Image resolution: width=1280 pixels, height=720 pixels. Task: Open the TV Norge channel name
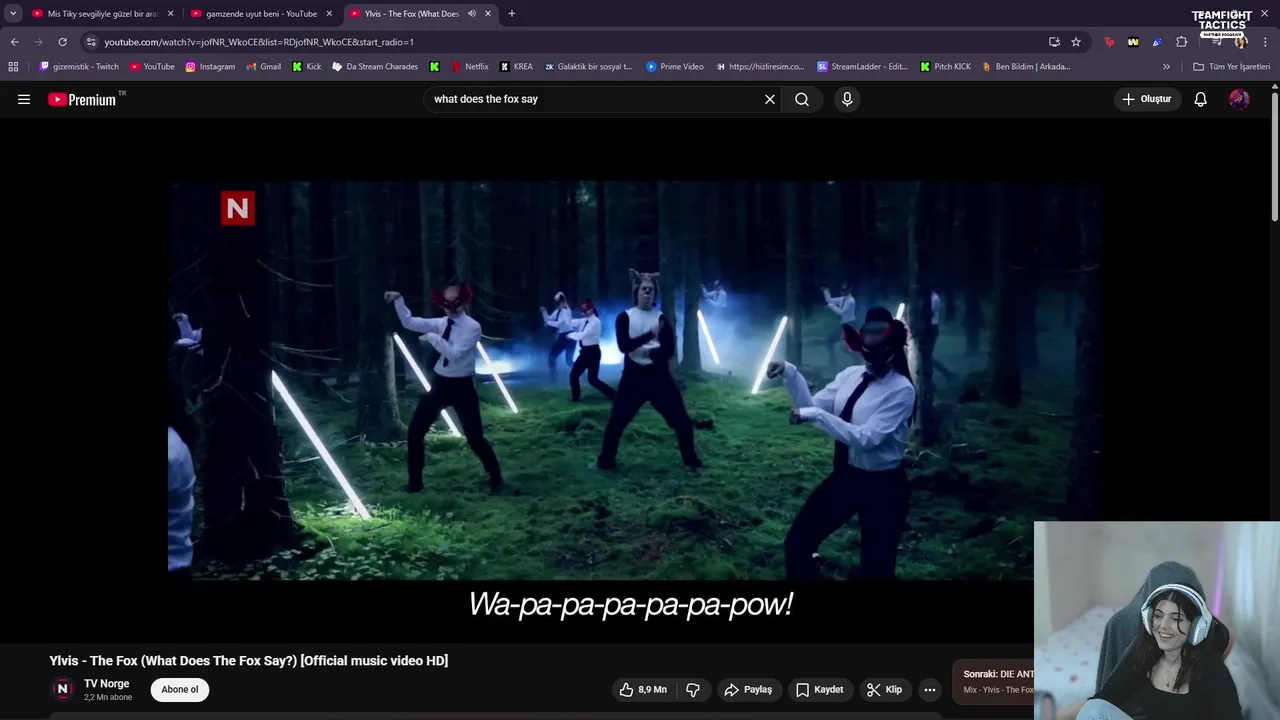coord(106,684)
